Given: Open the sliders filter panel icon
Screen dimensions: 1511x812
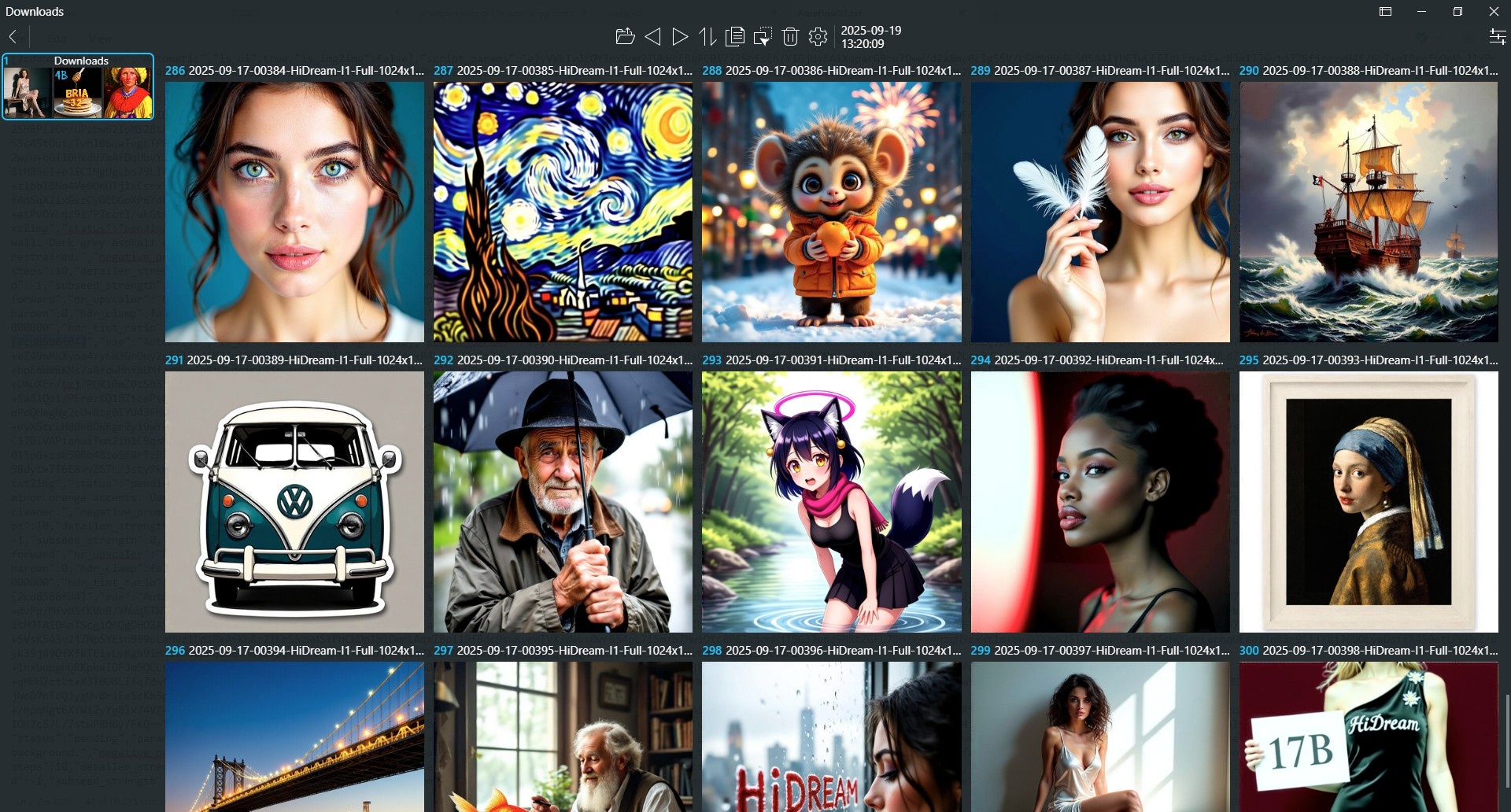Looking at the screenshot, I should pos(1497,36).
